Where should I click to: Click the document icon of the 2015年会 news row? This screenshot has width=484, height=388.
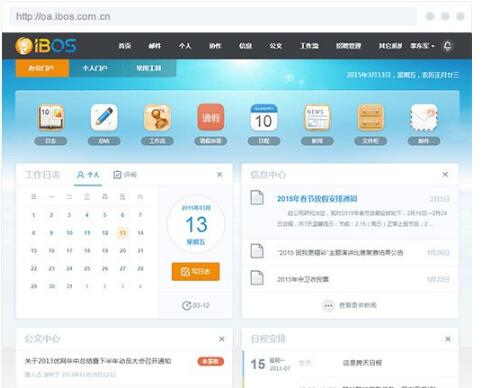click(257, 278)
